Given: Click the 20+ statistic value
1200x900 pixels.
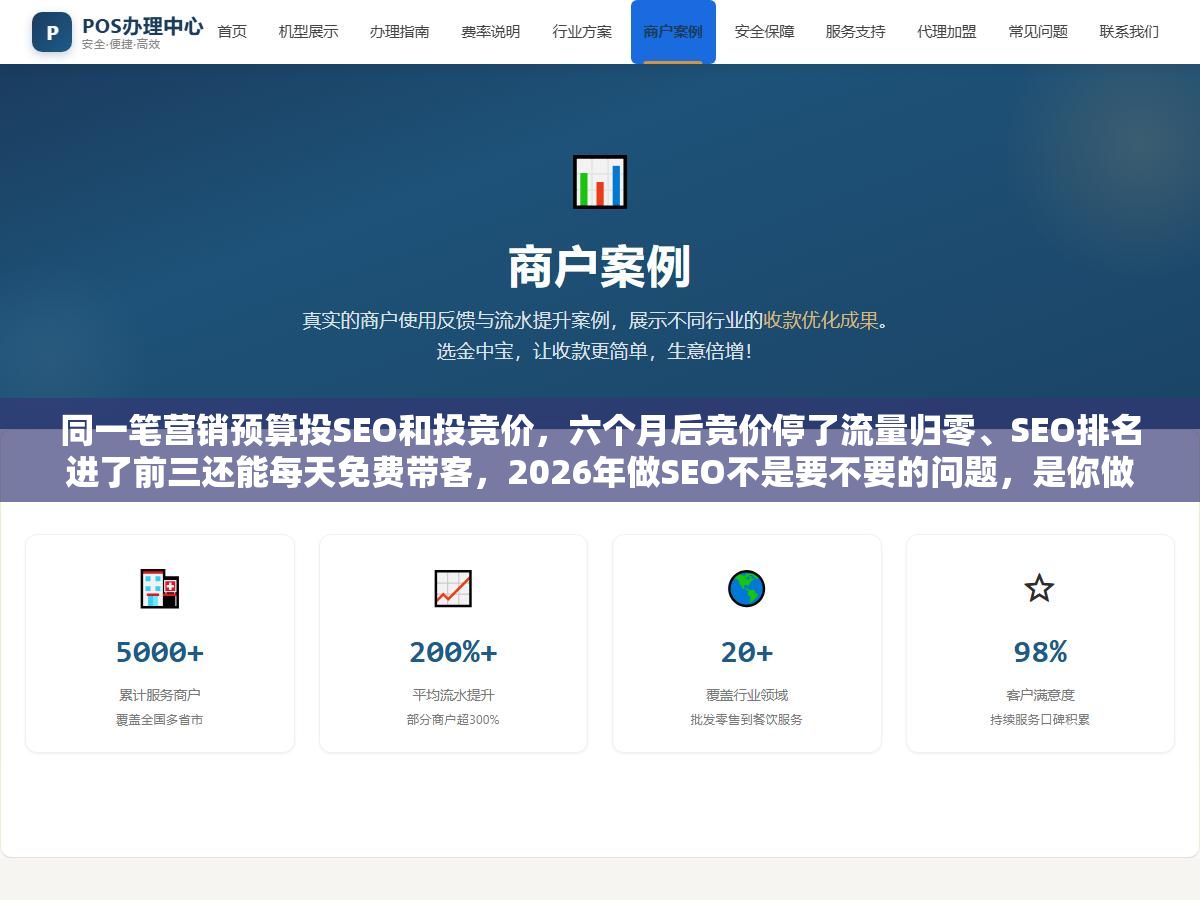Looking at the screenshot, I should [747, 652].
